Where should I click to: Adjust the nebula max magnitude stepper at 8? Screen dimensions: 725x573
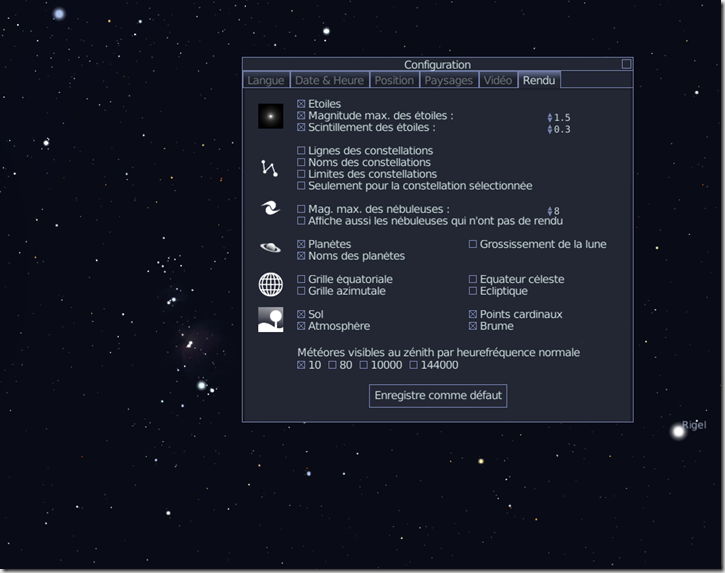(550, 211)
